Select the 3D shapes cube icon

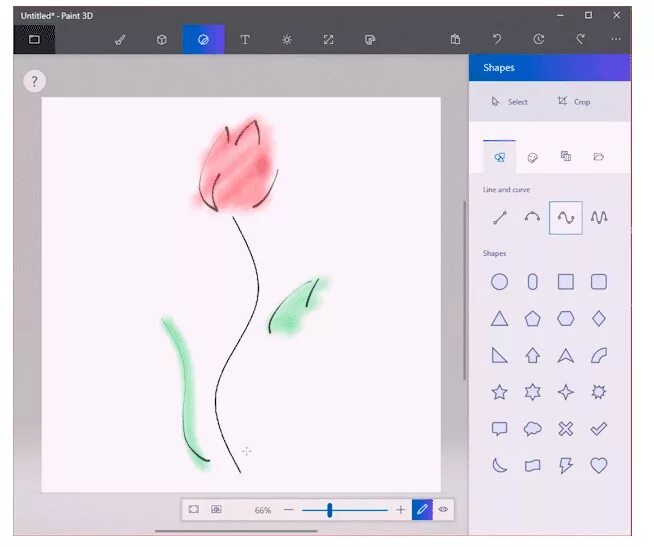coord(162,40)
